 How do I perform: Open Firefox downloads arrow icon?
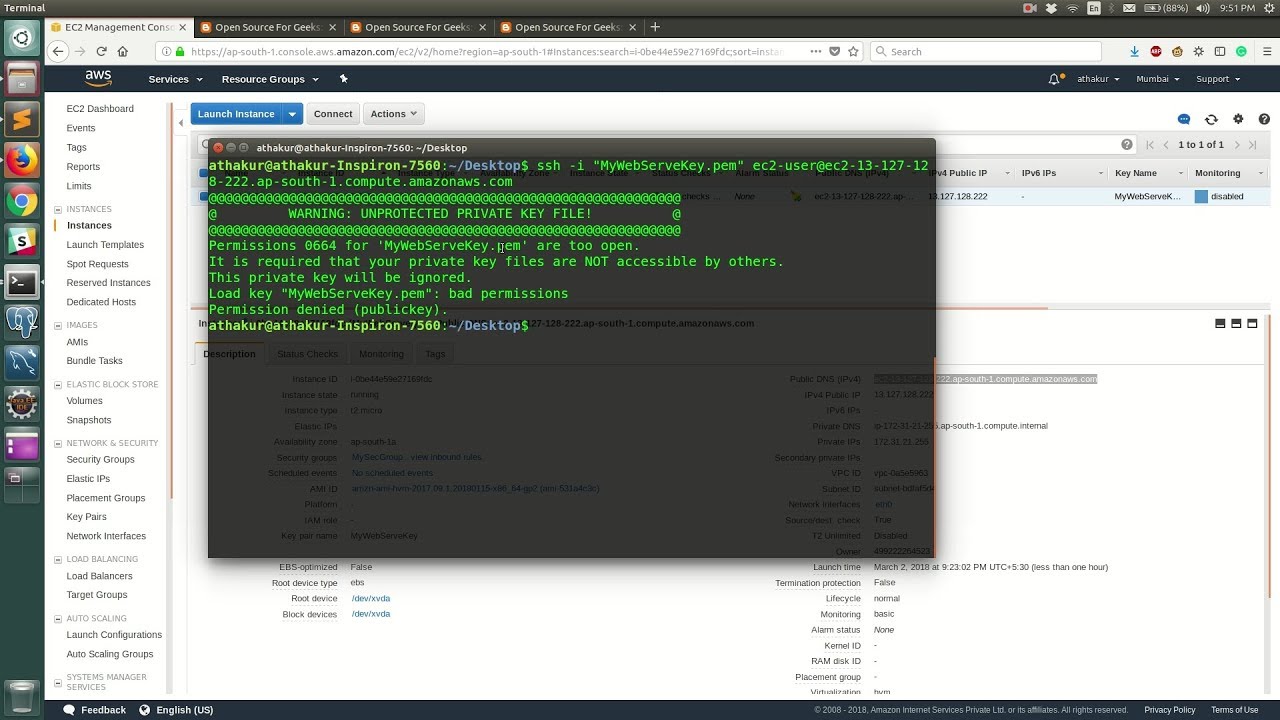(1134, 51)
